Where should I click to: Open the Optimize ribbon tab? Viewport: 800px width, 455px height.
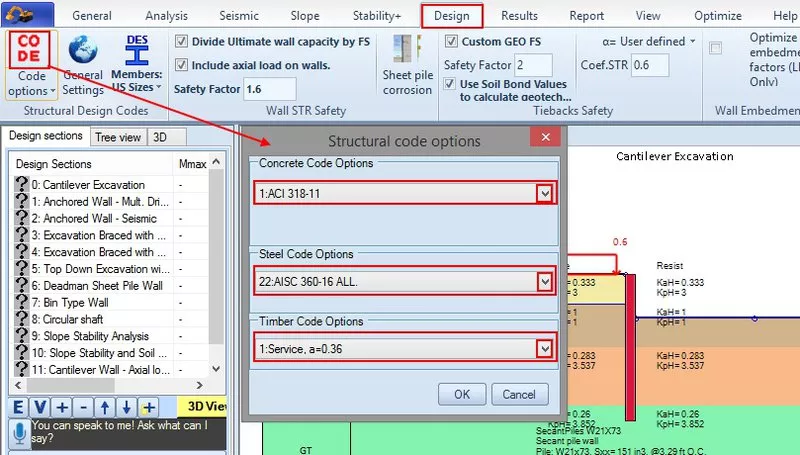click(x=718, y=16)
